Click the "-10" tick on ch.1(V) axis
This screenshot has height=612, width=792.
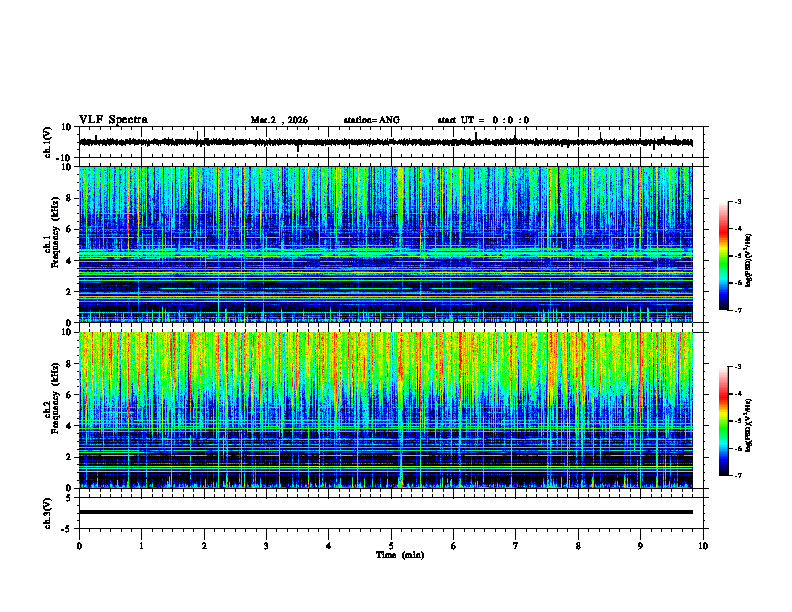pyautogui.click(x=65, y=158)
